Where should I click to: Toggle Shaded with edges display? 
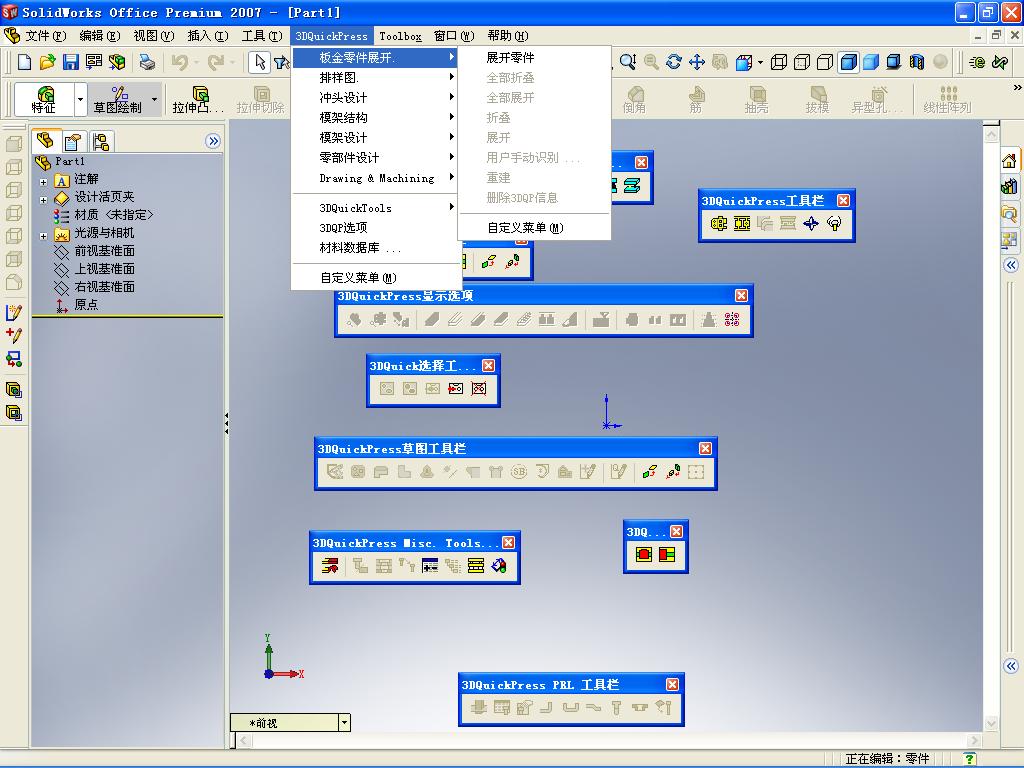[848, 62]
